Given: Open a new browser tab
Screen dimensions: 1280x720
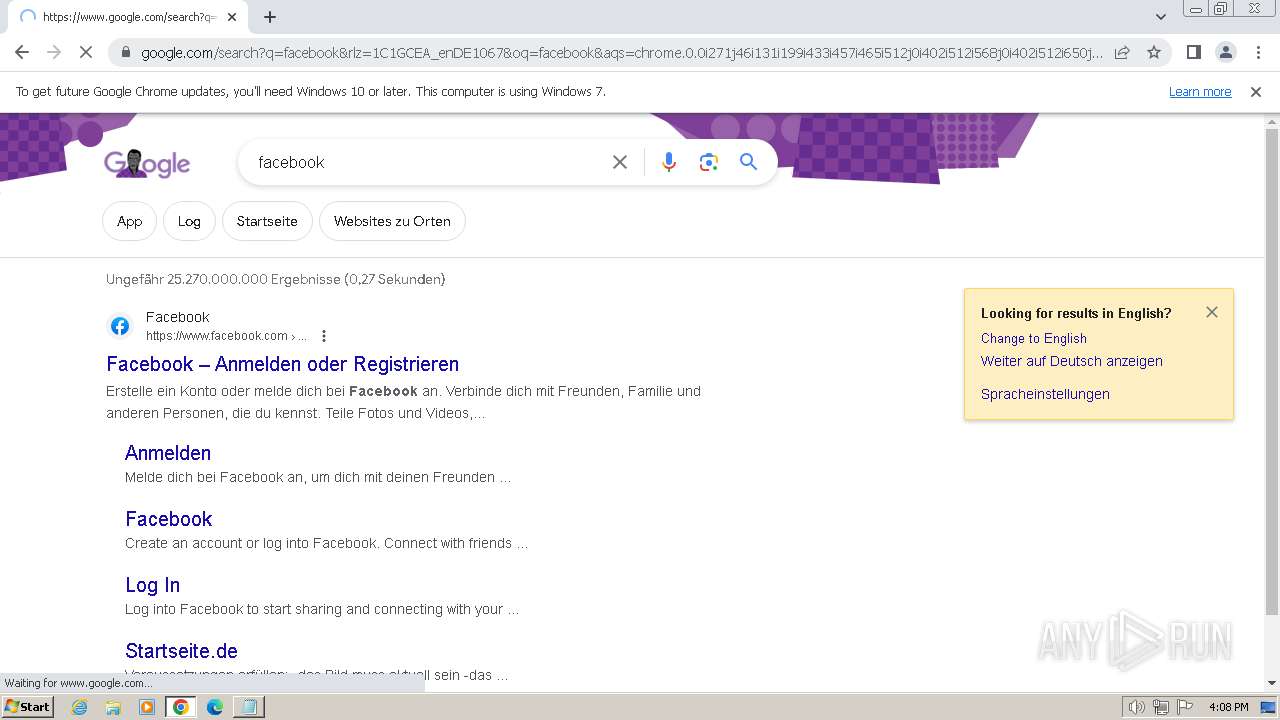Looking at the screenshot, I should (x=270, y=17).
